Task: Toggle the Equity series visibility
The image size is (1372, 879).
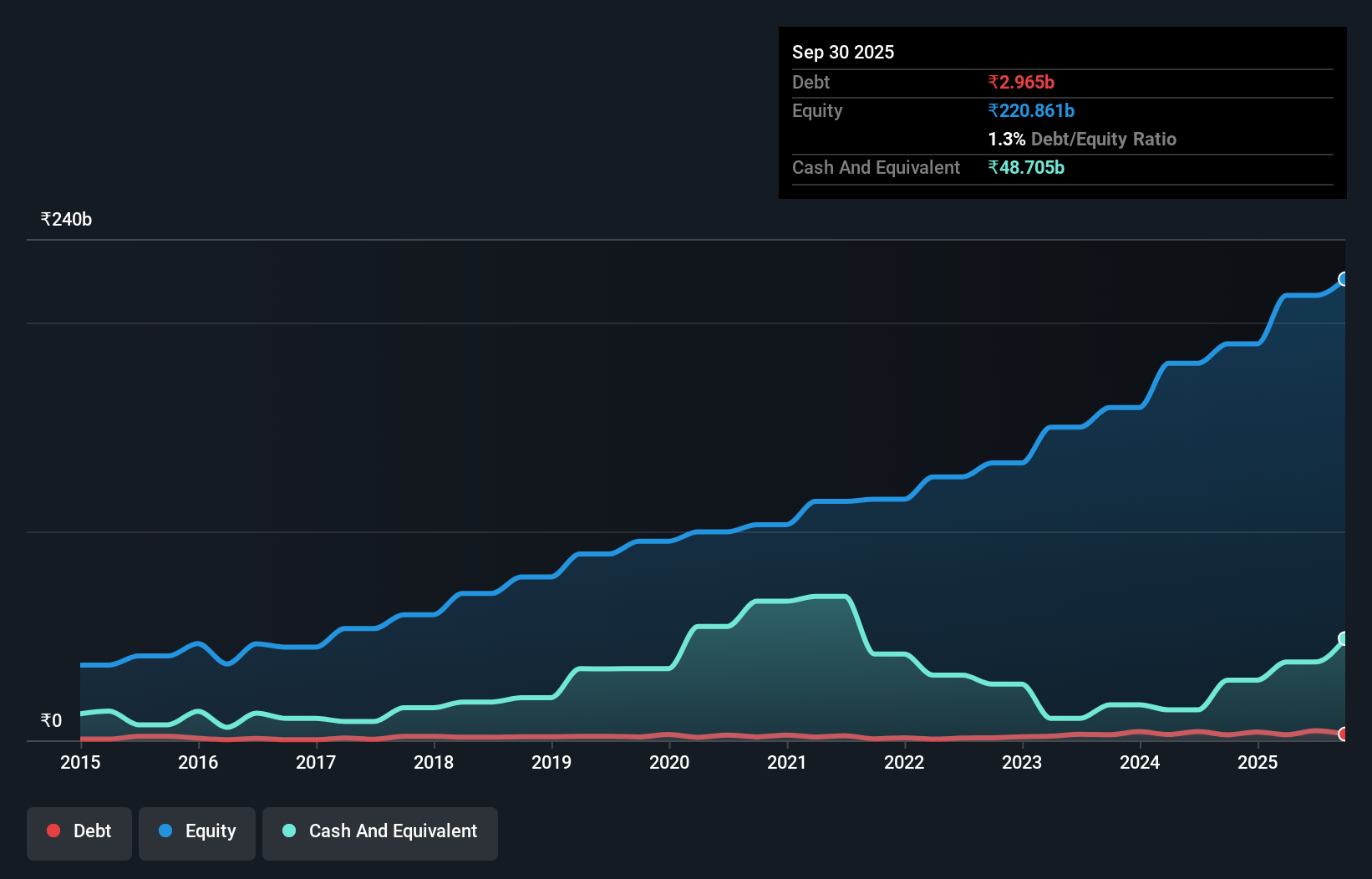Action: (196, 831)
